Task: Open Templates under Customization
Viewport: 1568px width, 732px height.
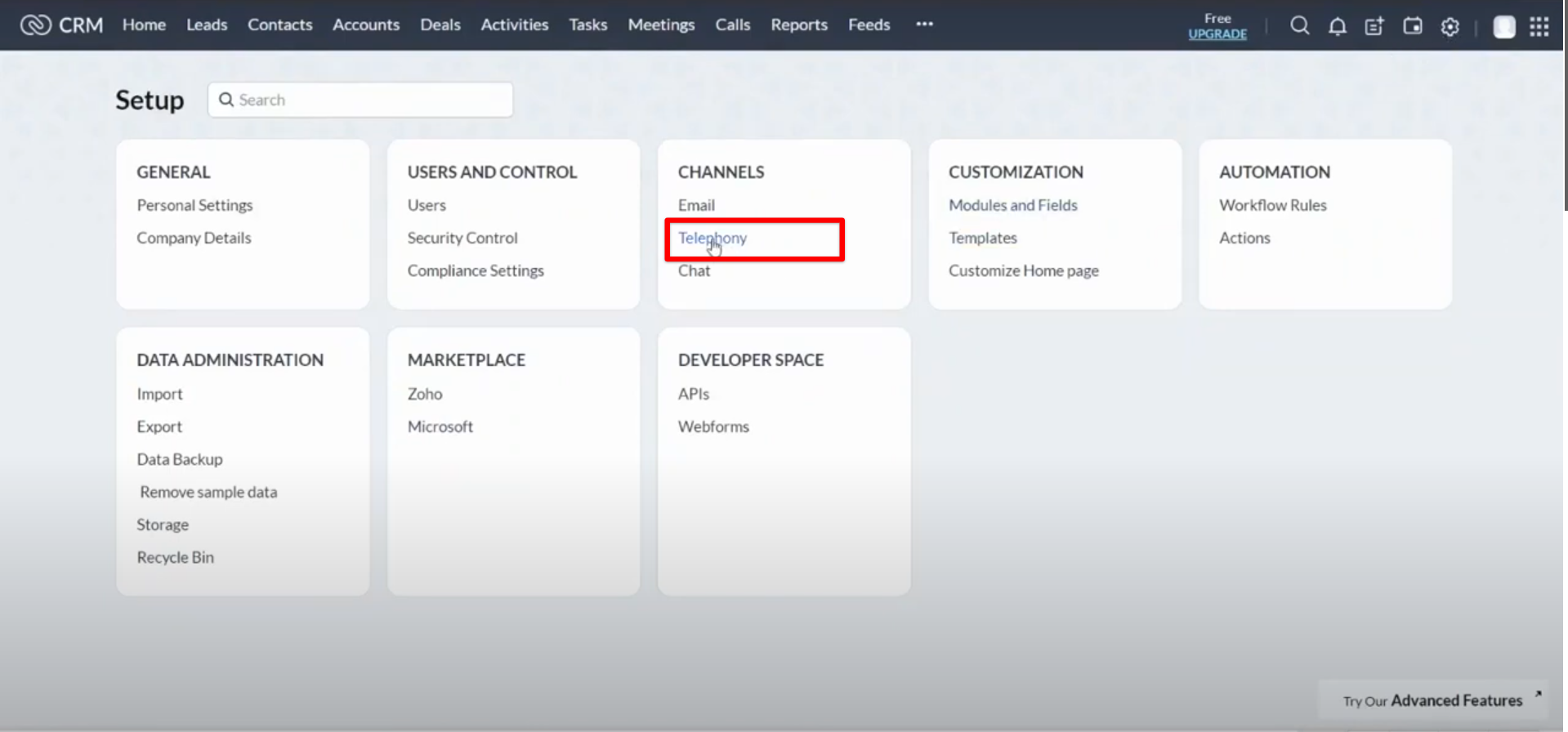Action: (983, 238)
